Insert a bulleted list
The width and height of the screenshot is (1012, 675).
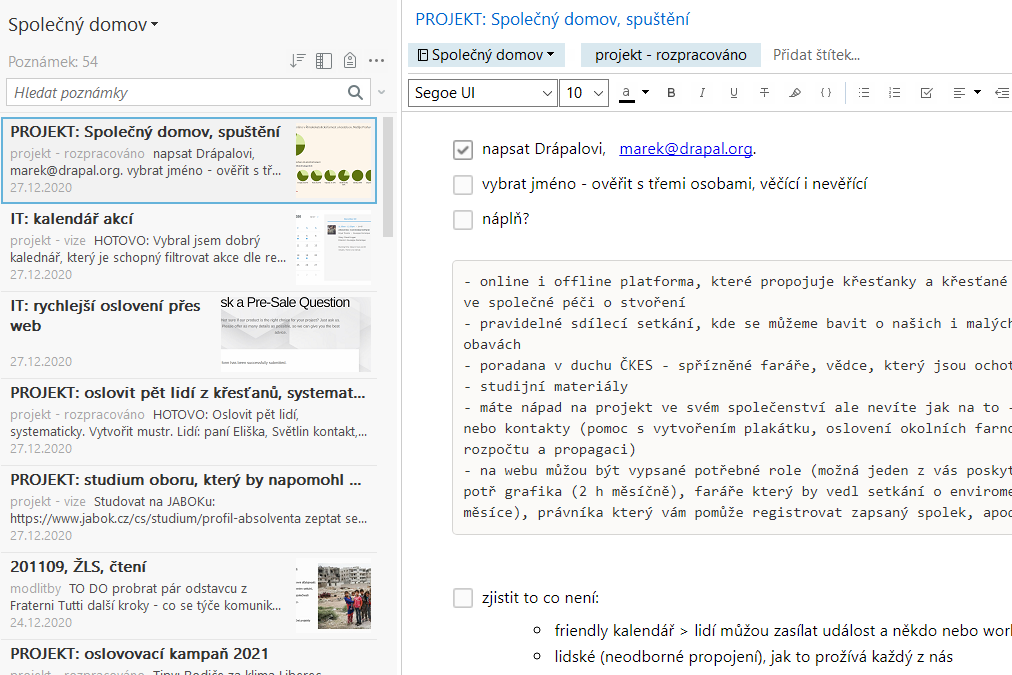tap(864, 93)
